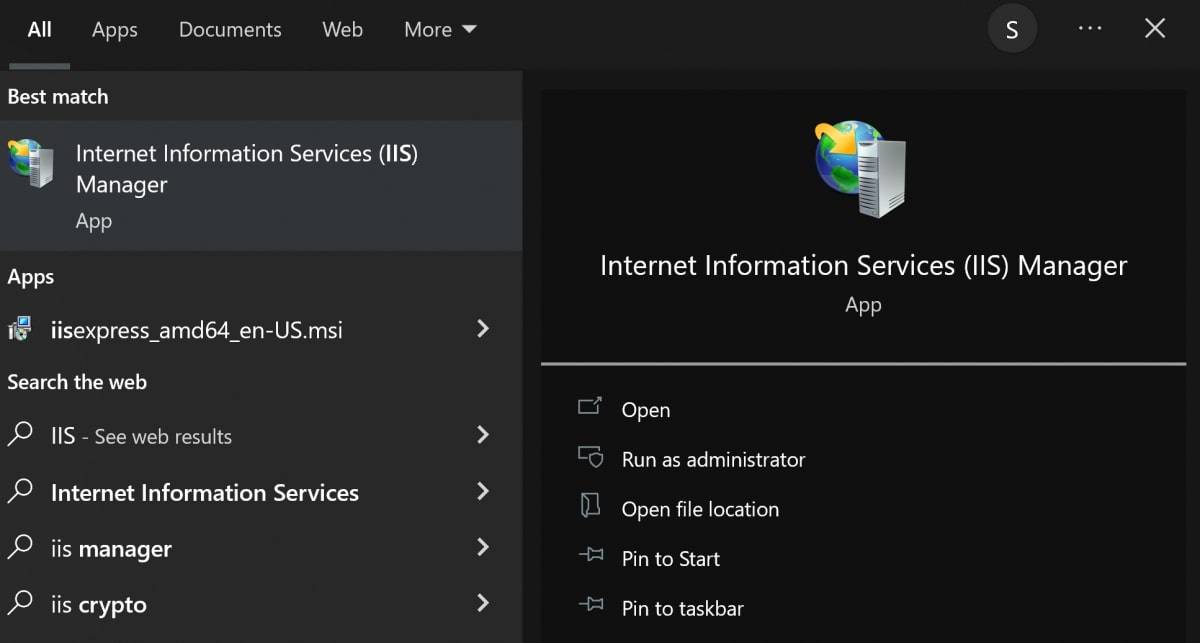
Task: Click the Open action text
Action: (646, 410)
